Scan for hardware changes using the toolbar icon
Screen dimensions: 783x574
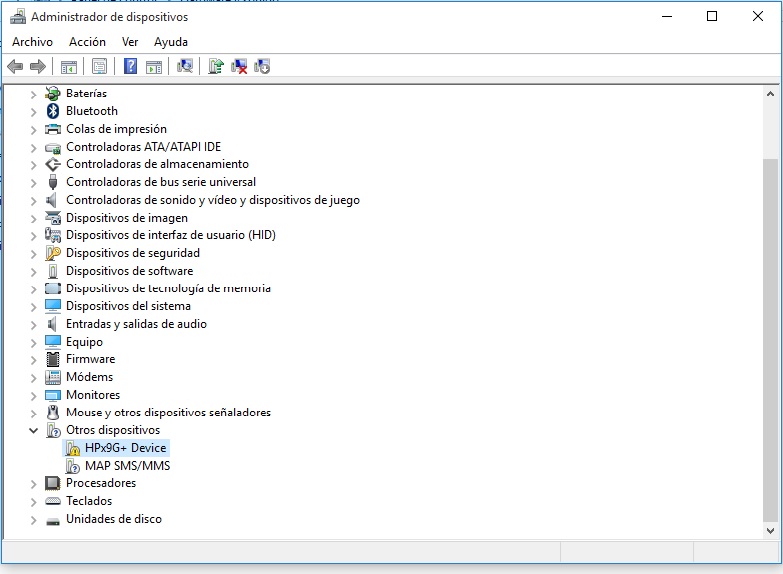[185, 67]
